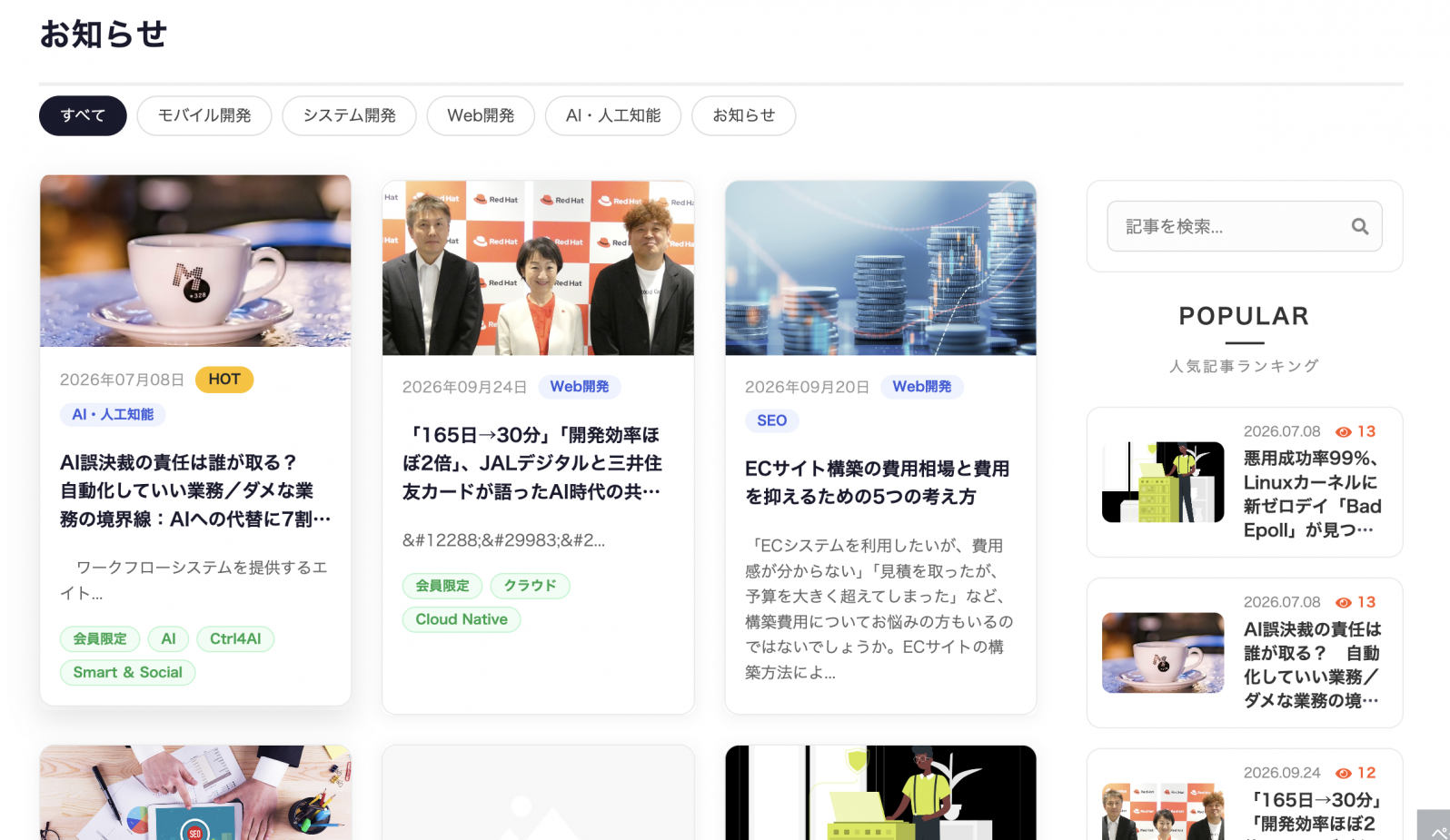Open the Bad Epoll popular article thumbnail
The width and height of the screenshot is (1450, 840).
[1163, 482]
